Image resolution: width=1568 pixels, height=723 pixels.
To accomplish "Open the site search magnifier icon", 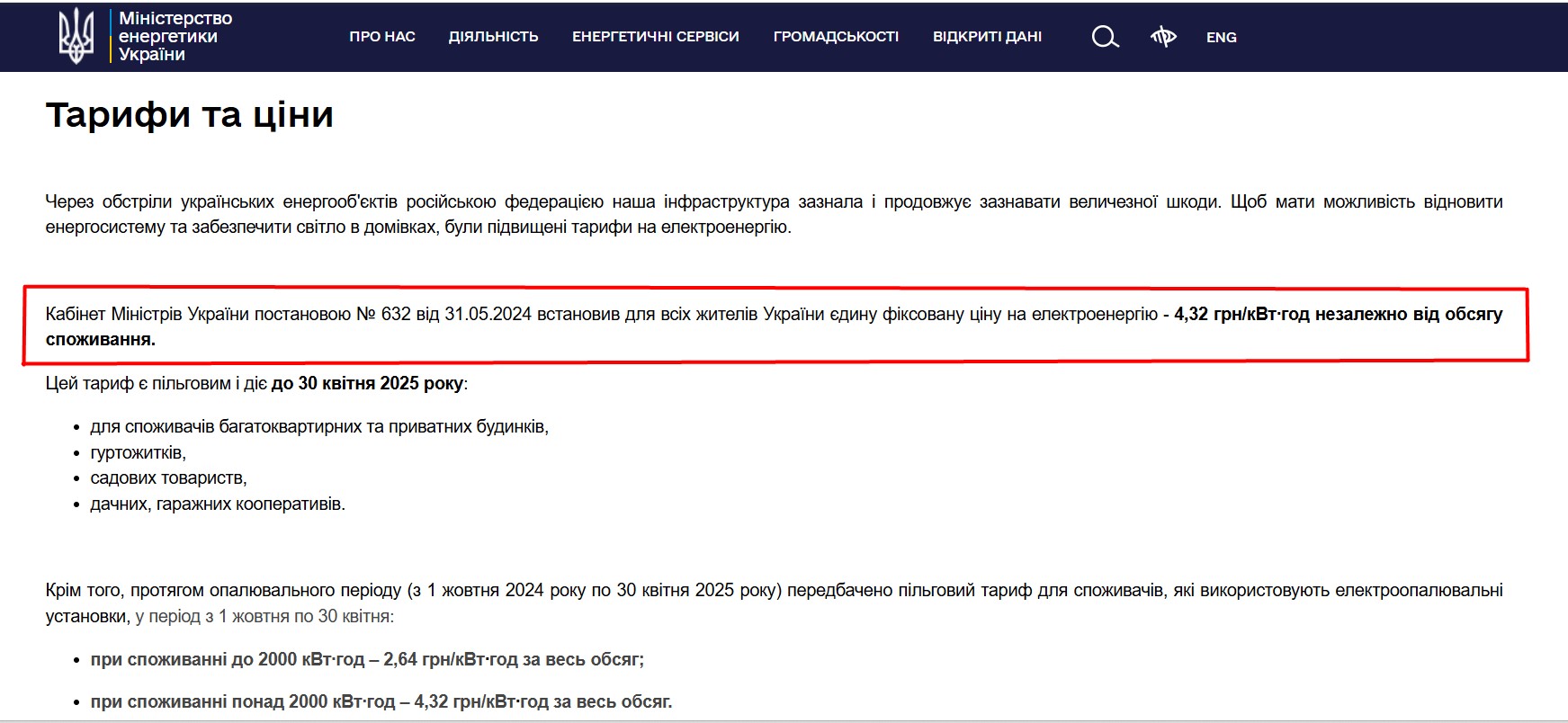I will (x=1105, y=37).
